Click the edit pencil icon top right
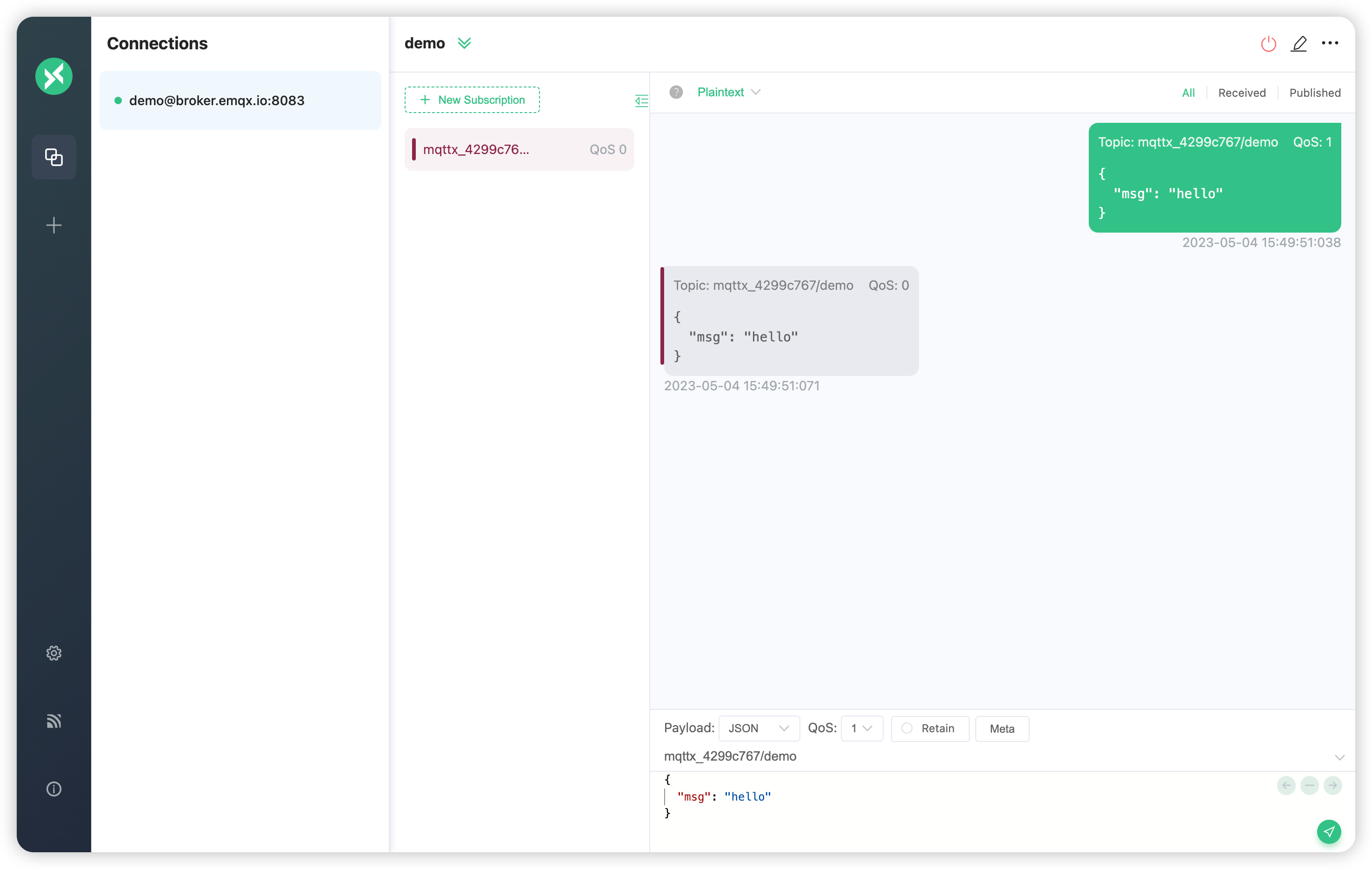Image resolution: width=1372 pixels, height=869 pixels. [1298, 43]
